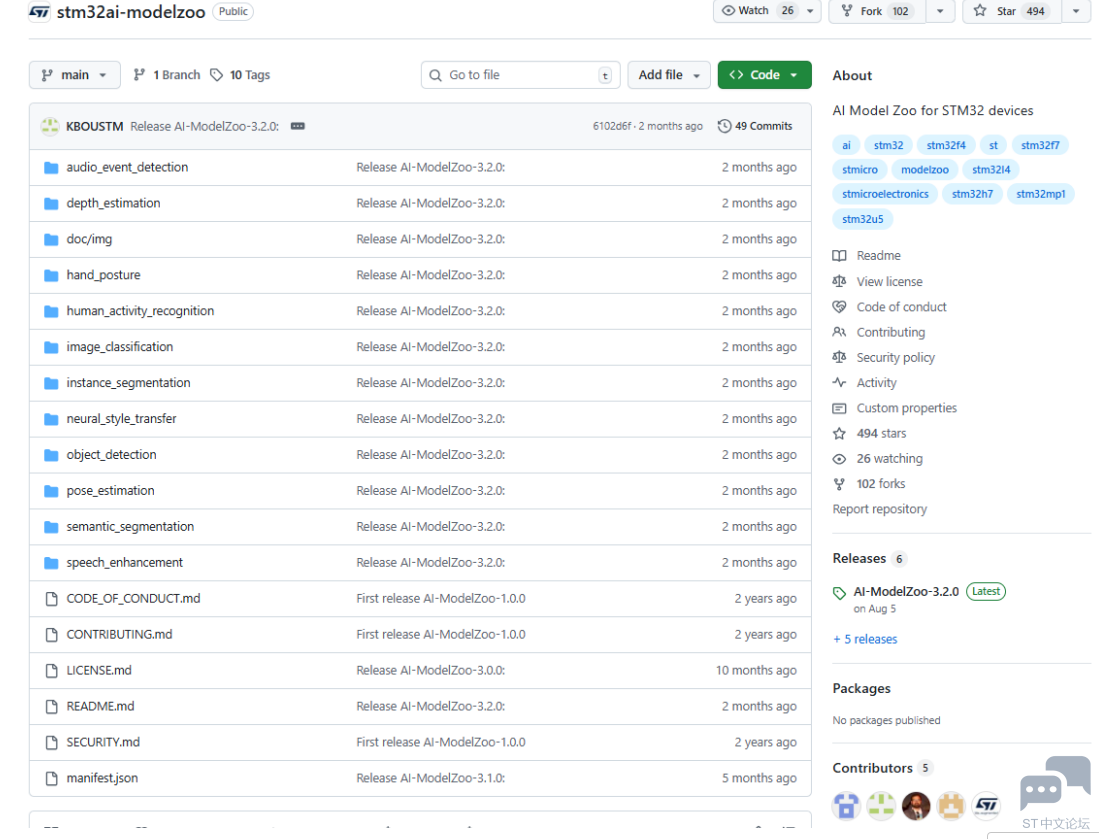
Task: Click the star icon next to 494 stars
Action: click(839, 434)
